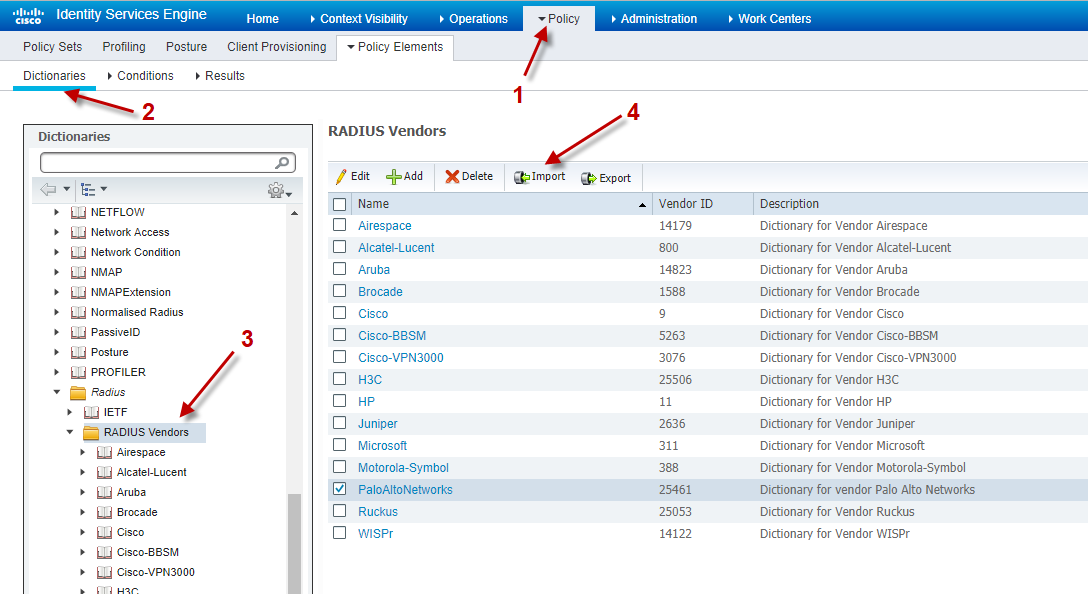Check the WISPr row checkbox

(339, 533)
